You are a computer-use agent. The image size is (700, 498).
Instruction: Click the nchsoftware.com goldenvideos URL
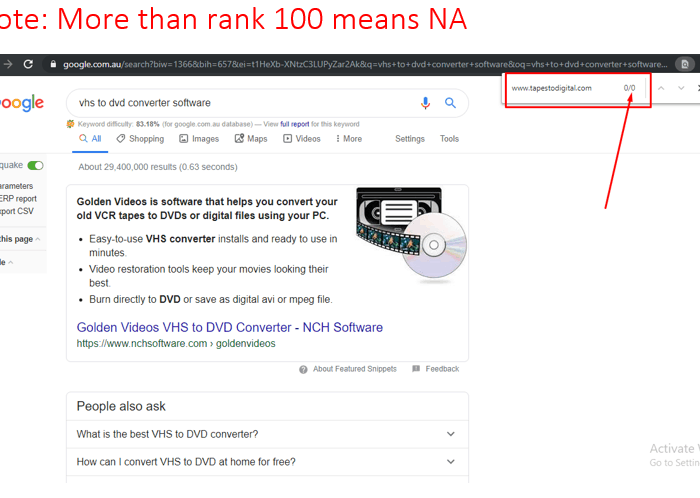[176, 344]
